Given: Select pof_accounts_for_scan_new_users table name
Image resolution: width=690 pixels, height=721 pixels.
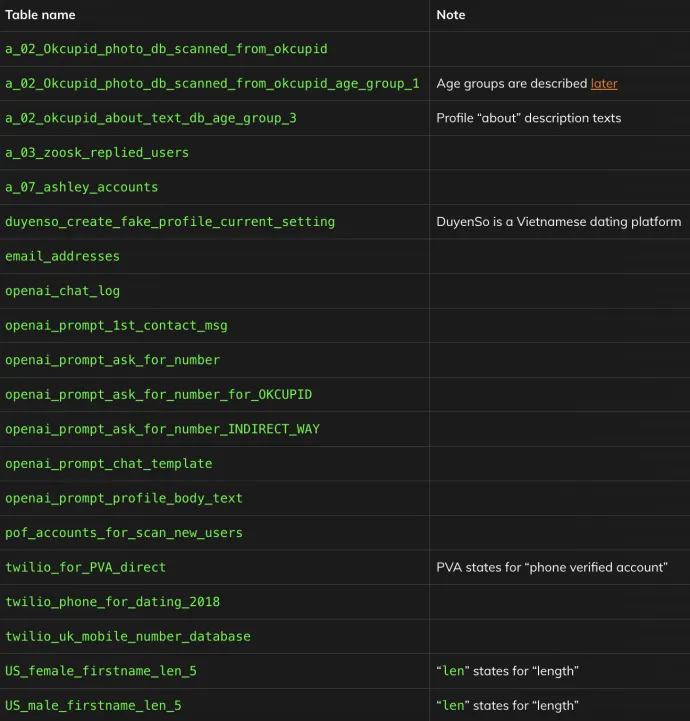Looking at the screenshot, I should [x=124, y=533].
